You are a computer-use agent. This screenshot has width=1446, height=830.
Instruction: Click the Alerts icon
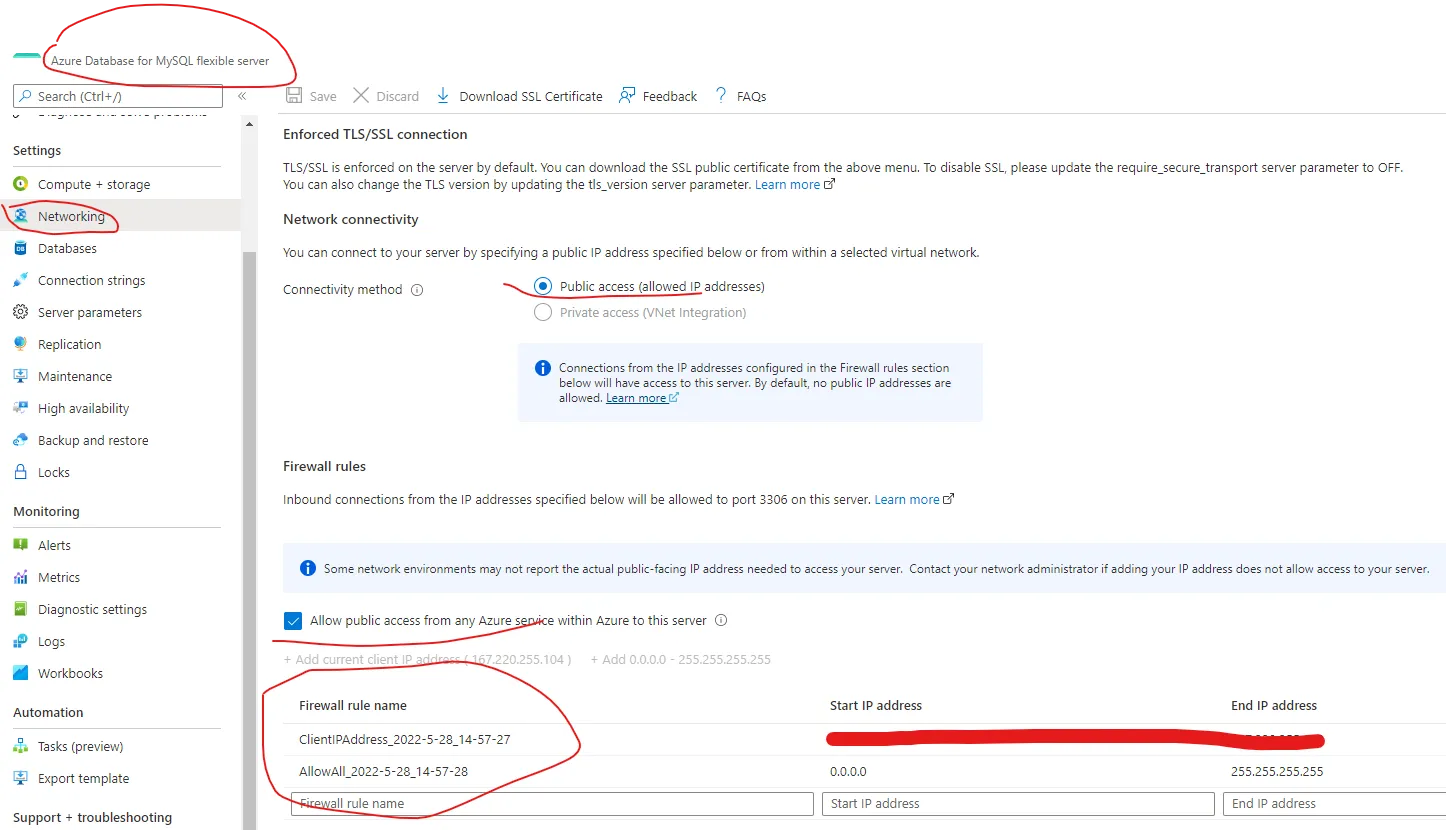(20, 545)
